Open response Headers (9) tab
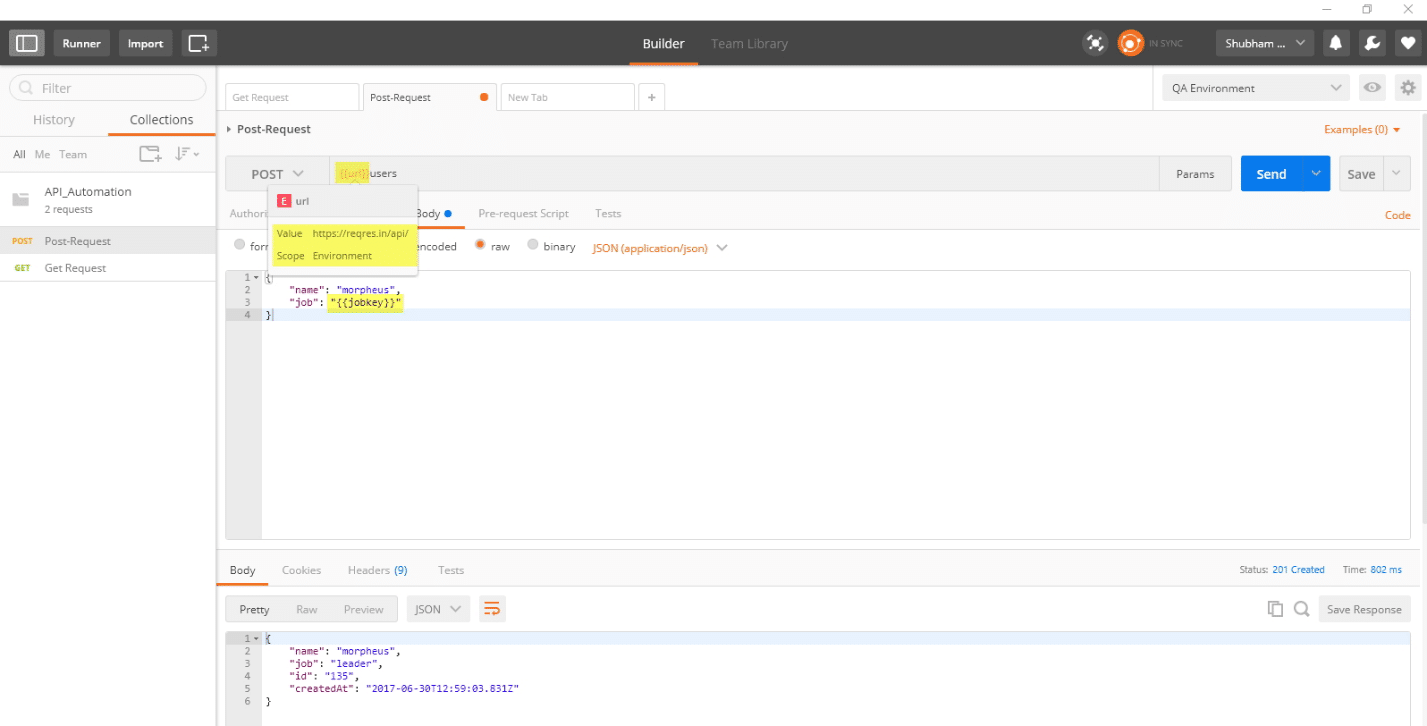Screen dimensions: 1427x726 click(377, 570)
